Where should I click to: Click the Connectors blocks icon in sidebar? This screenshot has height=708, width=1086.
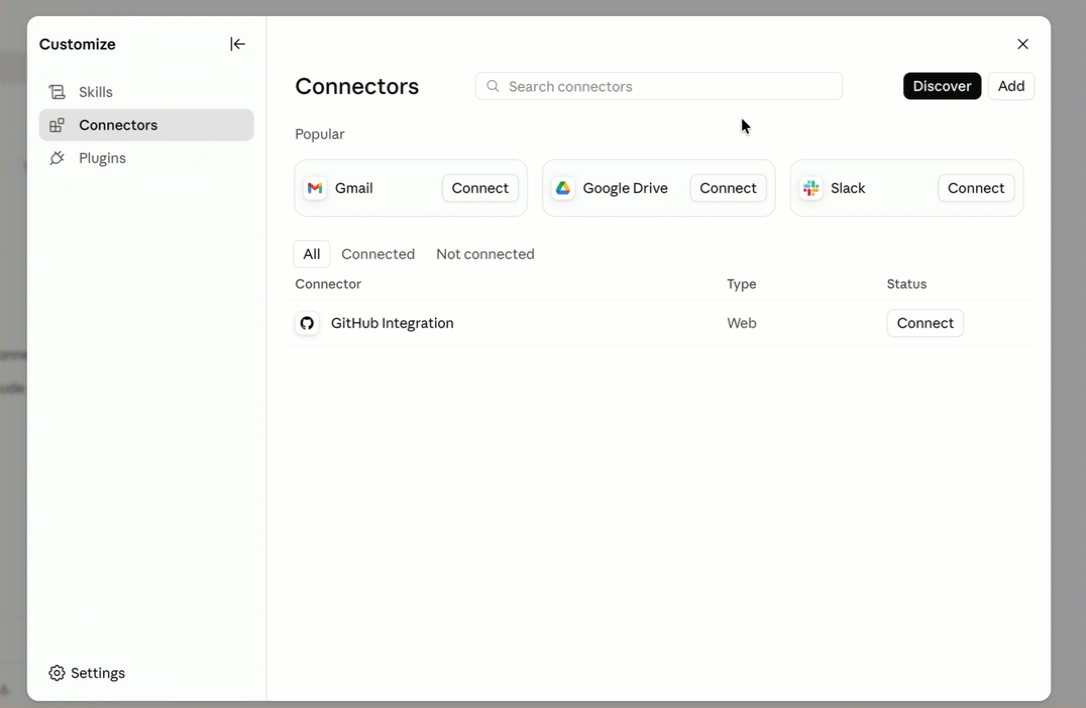pyautogui.click(x=57, y=125)
